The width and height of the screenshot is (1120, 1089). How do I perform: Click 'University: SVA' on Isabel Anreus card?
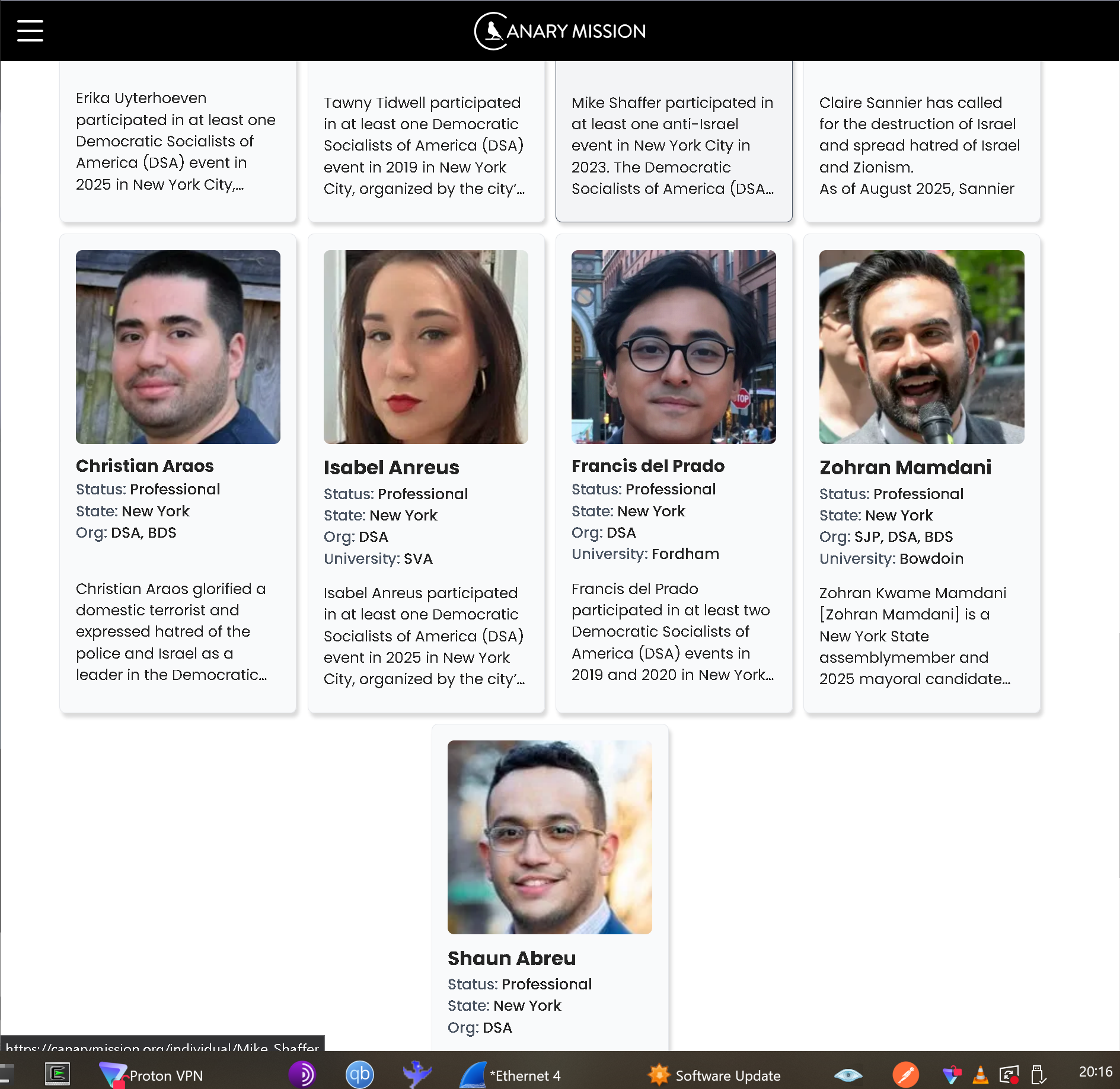pyautogui.click(x=378, y=558)
